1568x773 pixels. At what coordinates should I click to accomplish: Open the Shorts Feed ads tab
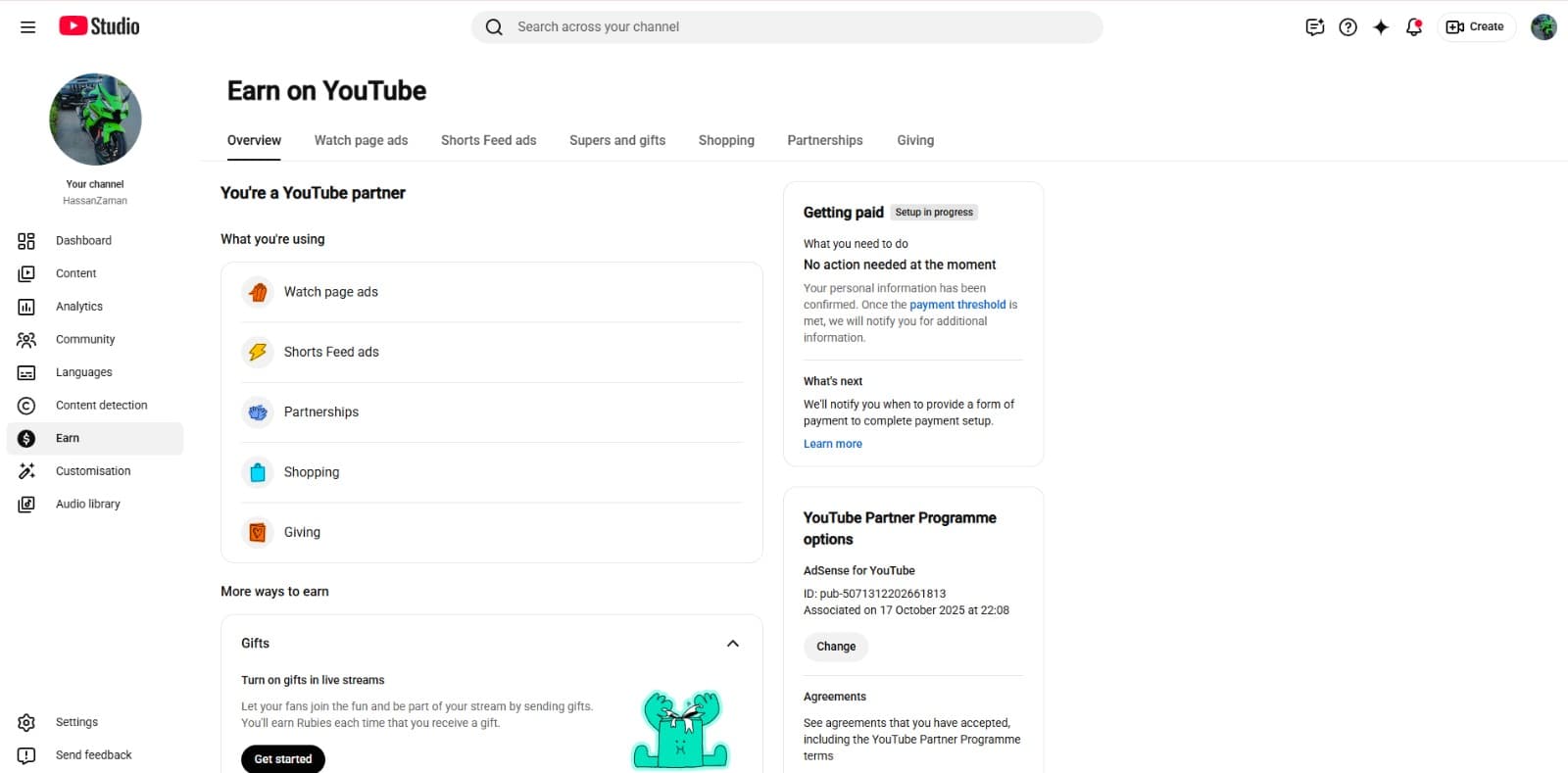pyautogui.click(x=489, y=140)
